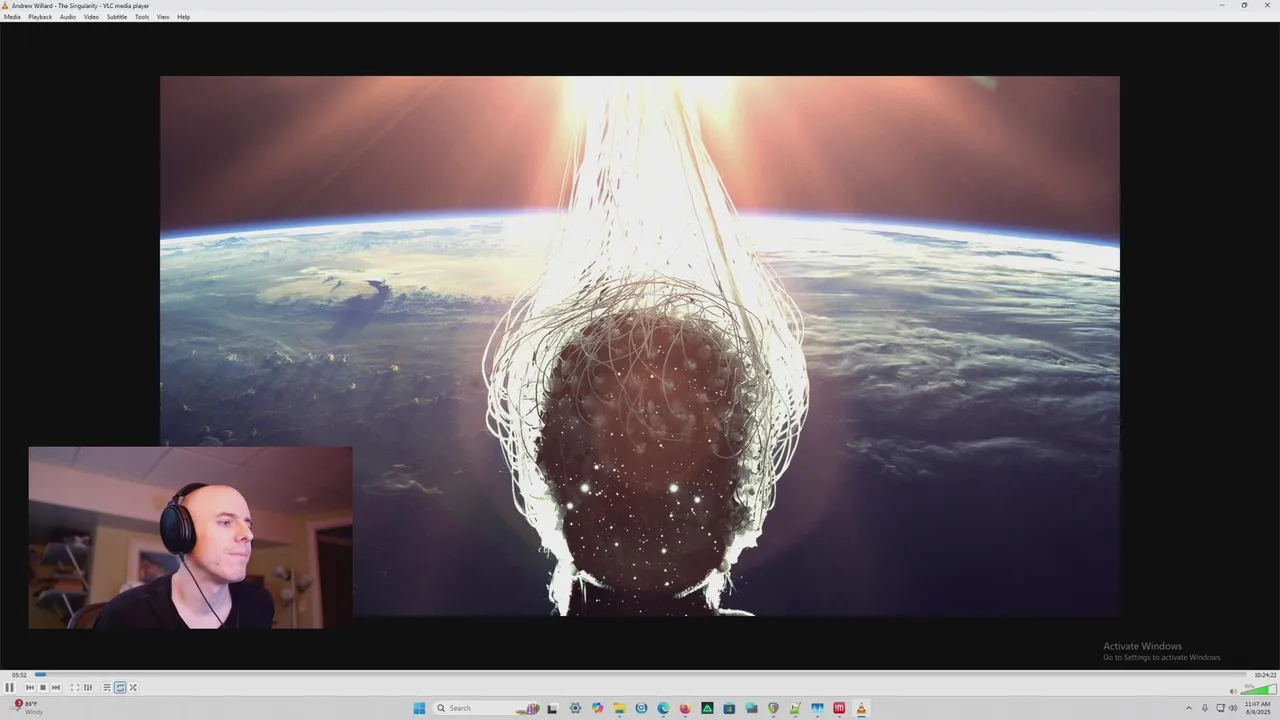Seek on the video progress bar
This screenshot has height=720, width=1280.
point(640,675)
